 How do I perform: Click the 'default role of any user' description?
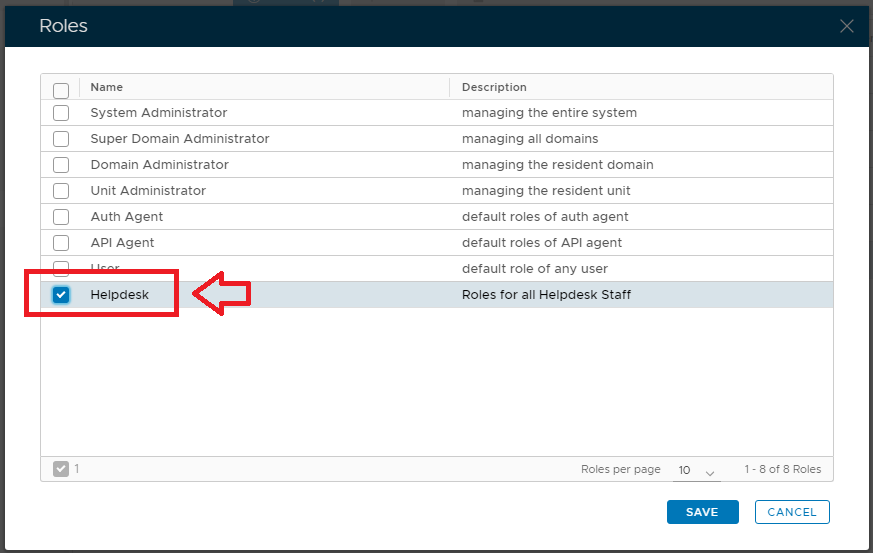(x=535, y=269)
